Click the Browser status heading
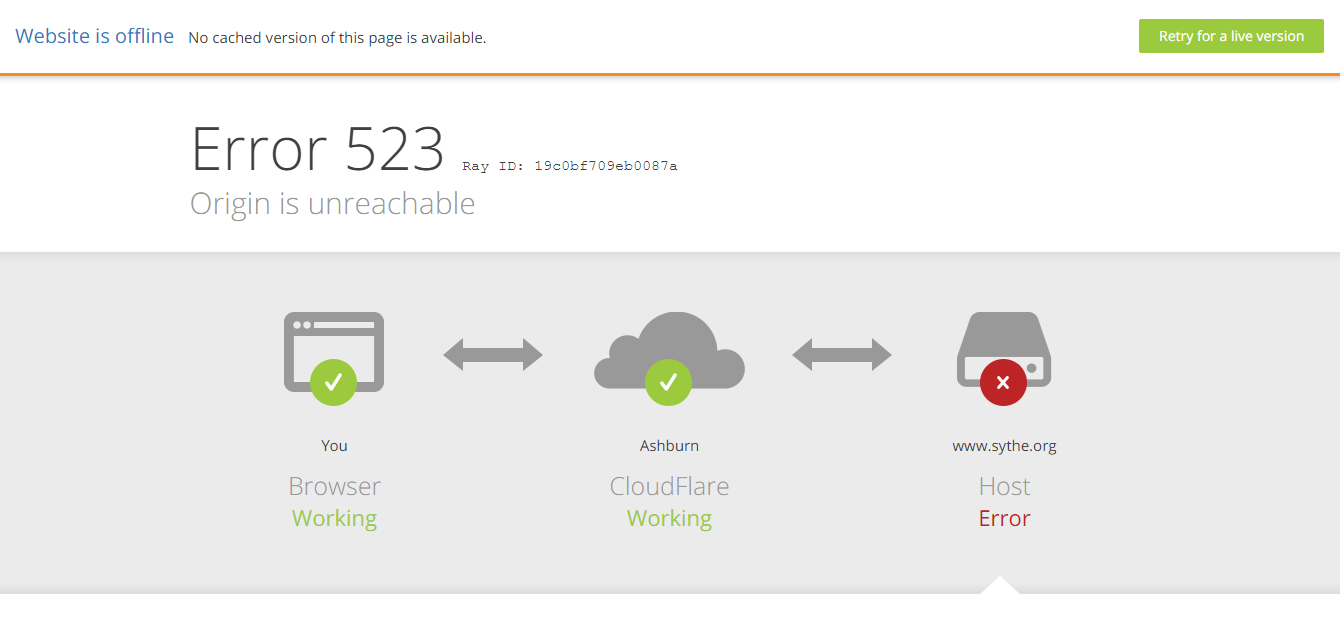The width and height of the screenshot is (1340, 620). click(x=334, y=486)
